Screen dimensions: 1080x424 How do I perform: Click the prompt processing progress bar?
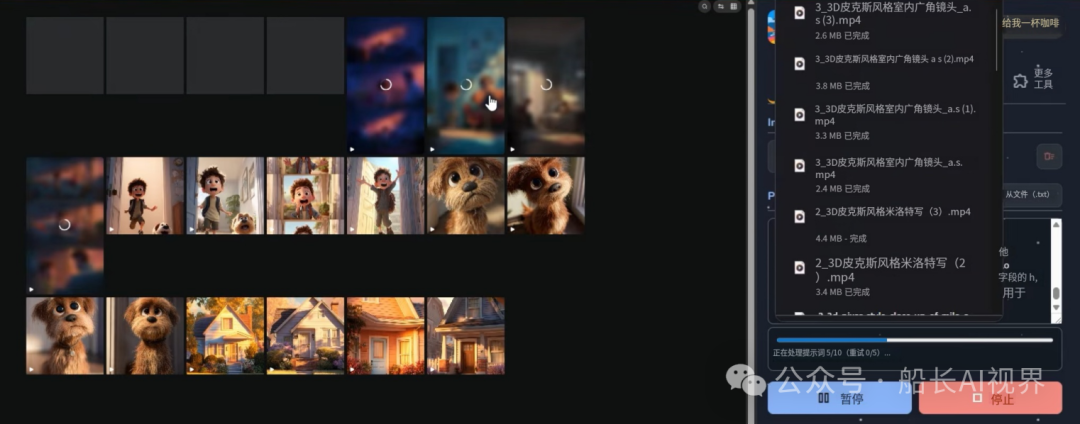[x=912, y=340]
